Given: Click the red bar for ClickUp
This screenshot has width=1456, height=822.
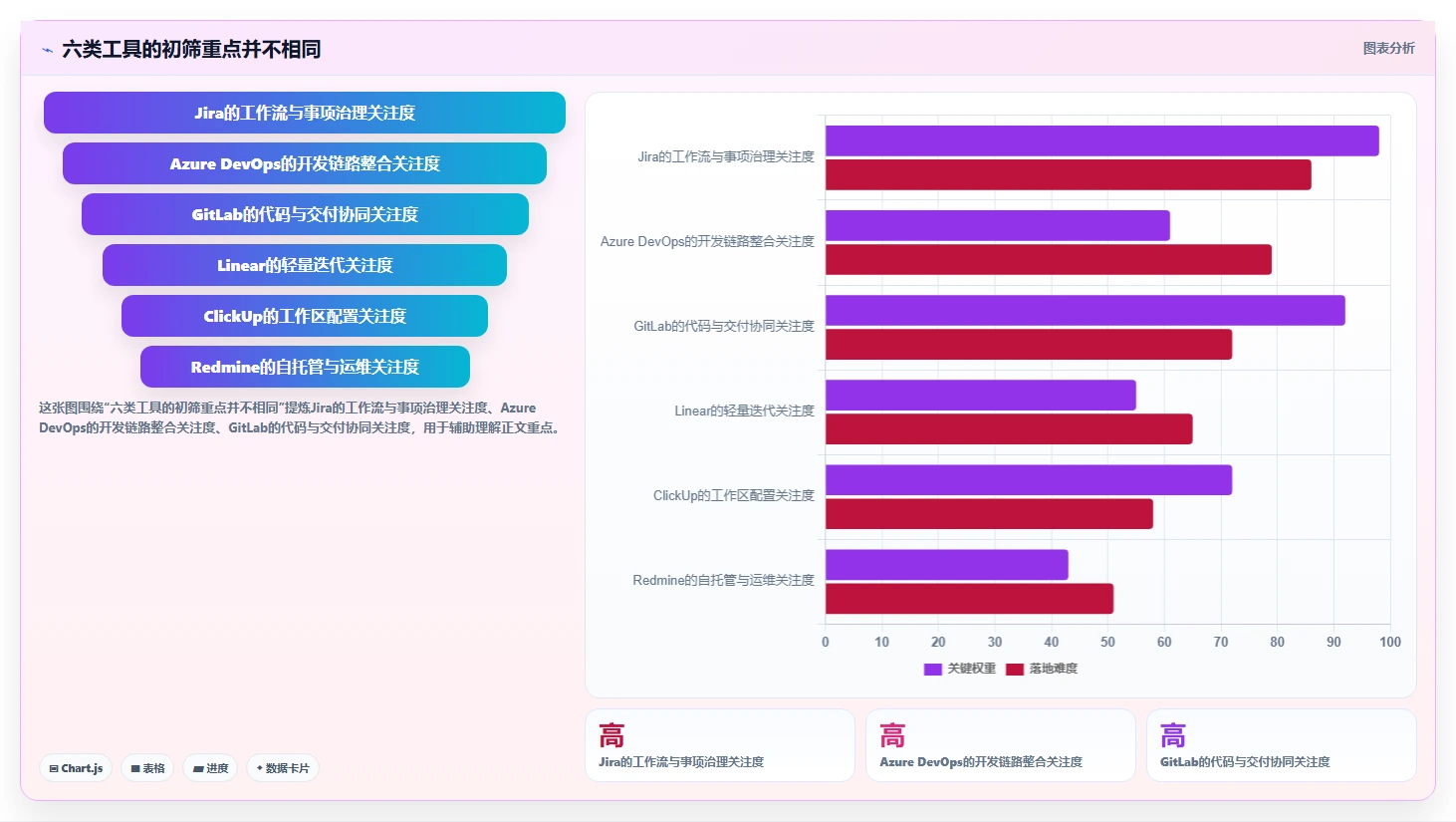Looking at the screenshot, I should pyautogui.click(x=989, y=513).
